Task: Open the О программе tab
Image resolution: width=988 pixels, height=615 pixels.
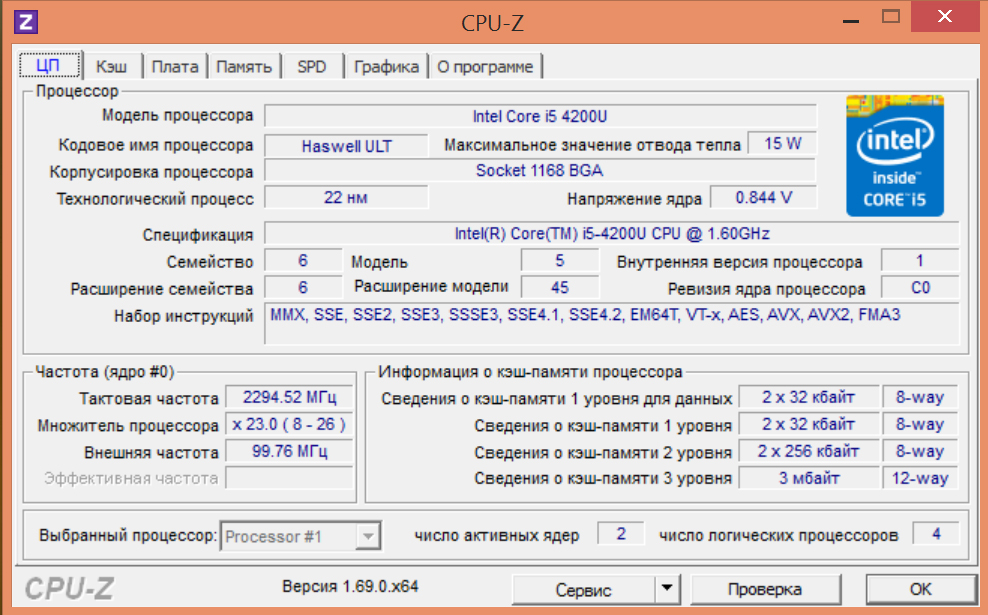Action: [x=485, y=67]
